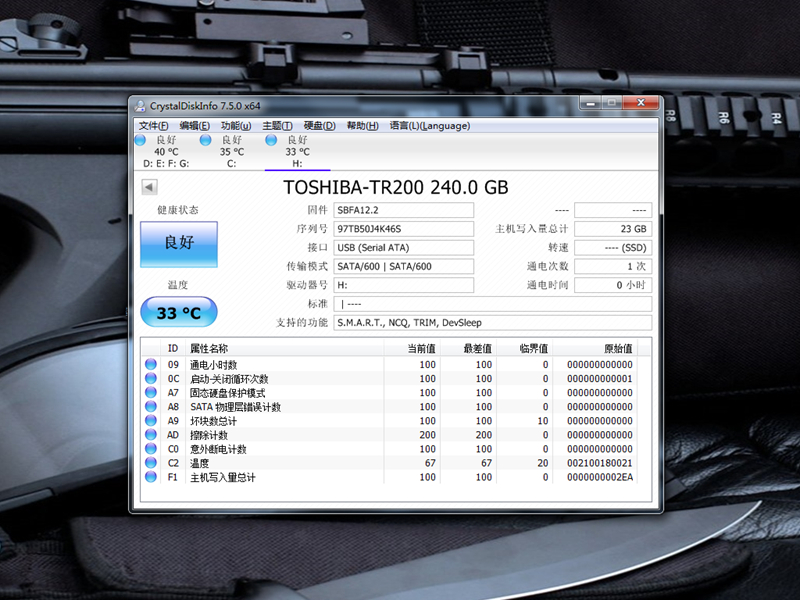Click the serial number field 97TB50J4K46S
Screen dimensions: 800x600
[404, 229]
